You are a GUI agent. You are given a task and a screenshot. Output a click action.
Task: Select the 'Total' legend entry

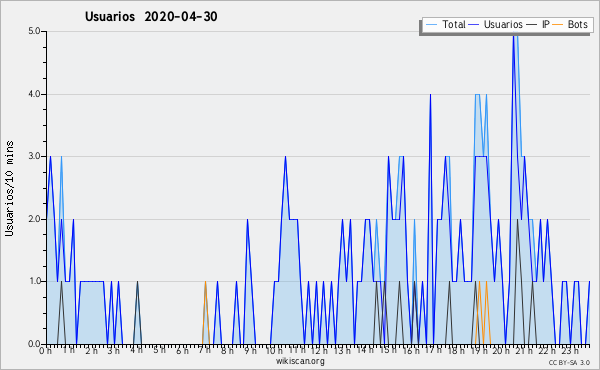(x=454, y=24)
